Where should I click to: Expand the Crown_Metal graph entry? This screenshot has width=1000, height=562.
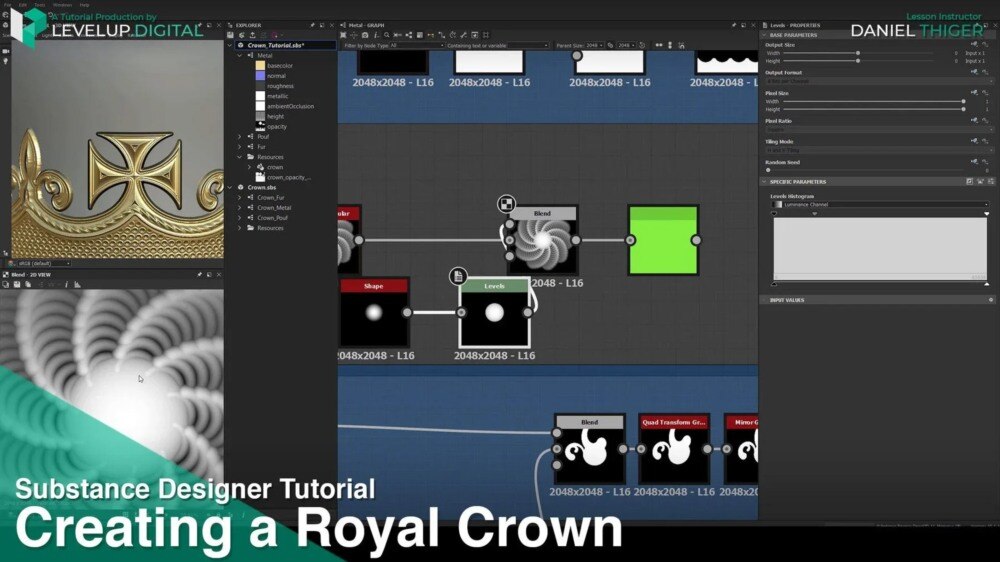[x=240, y=207]
